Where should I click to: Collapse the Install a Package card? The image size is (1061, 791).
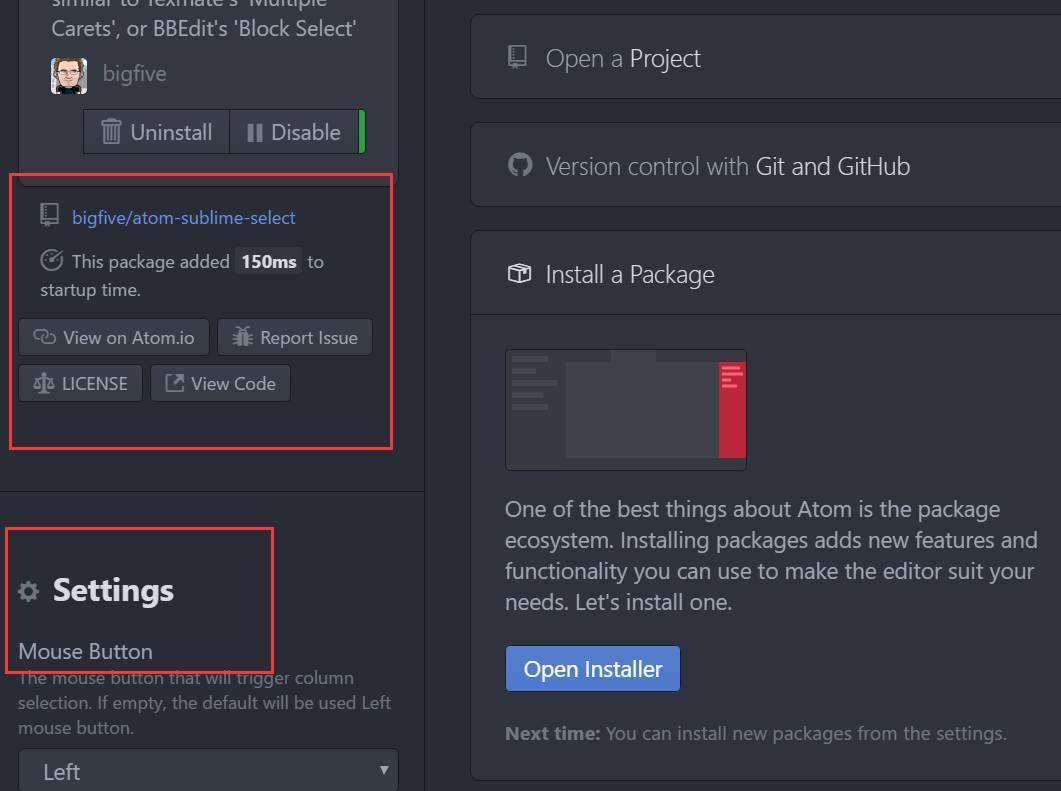coord(765,273)
